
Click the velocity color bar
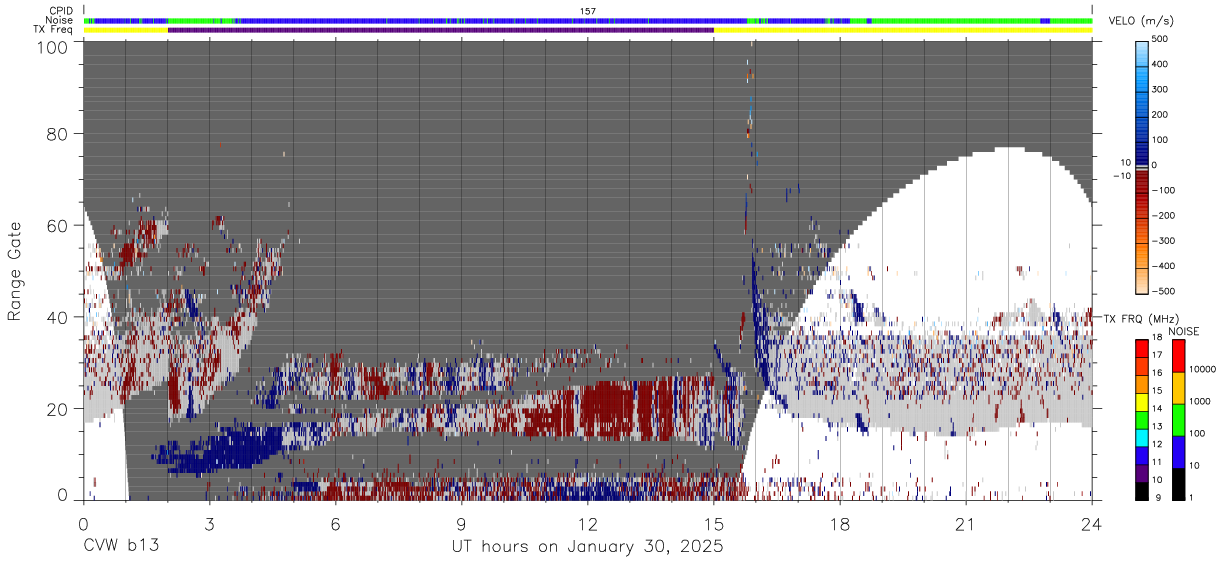point(1144,165)
